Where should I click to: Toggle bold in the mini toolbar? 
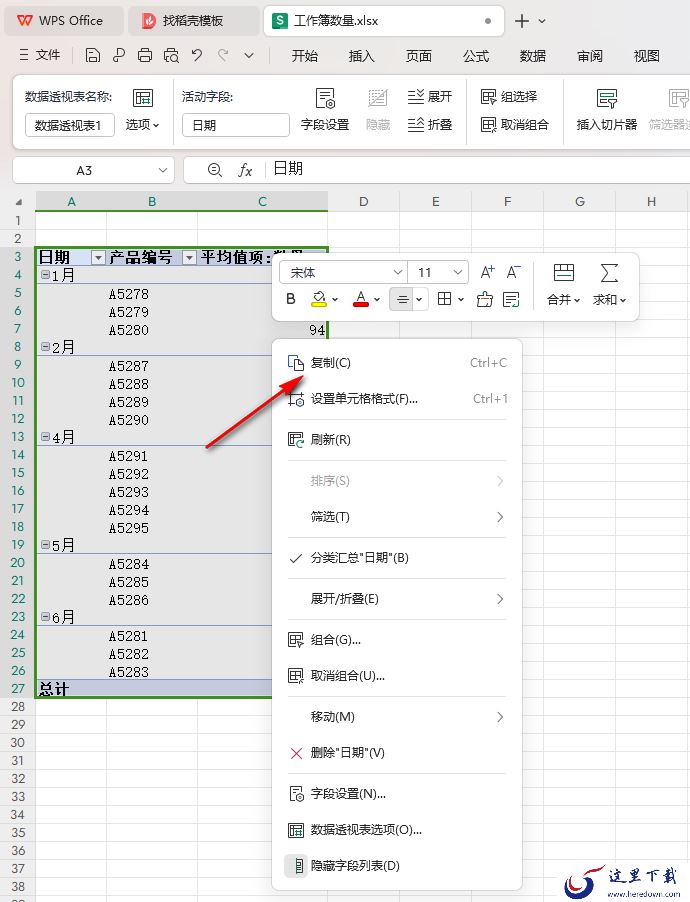[291, 299]
